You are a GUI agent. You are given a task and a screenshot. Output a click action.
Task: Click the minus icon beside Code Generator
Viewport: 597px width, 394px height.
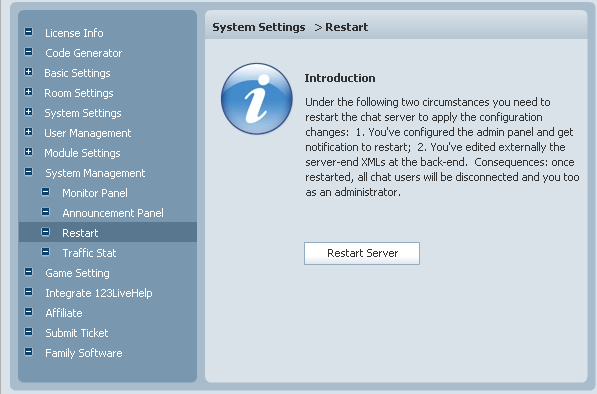(x=29, y=52)
